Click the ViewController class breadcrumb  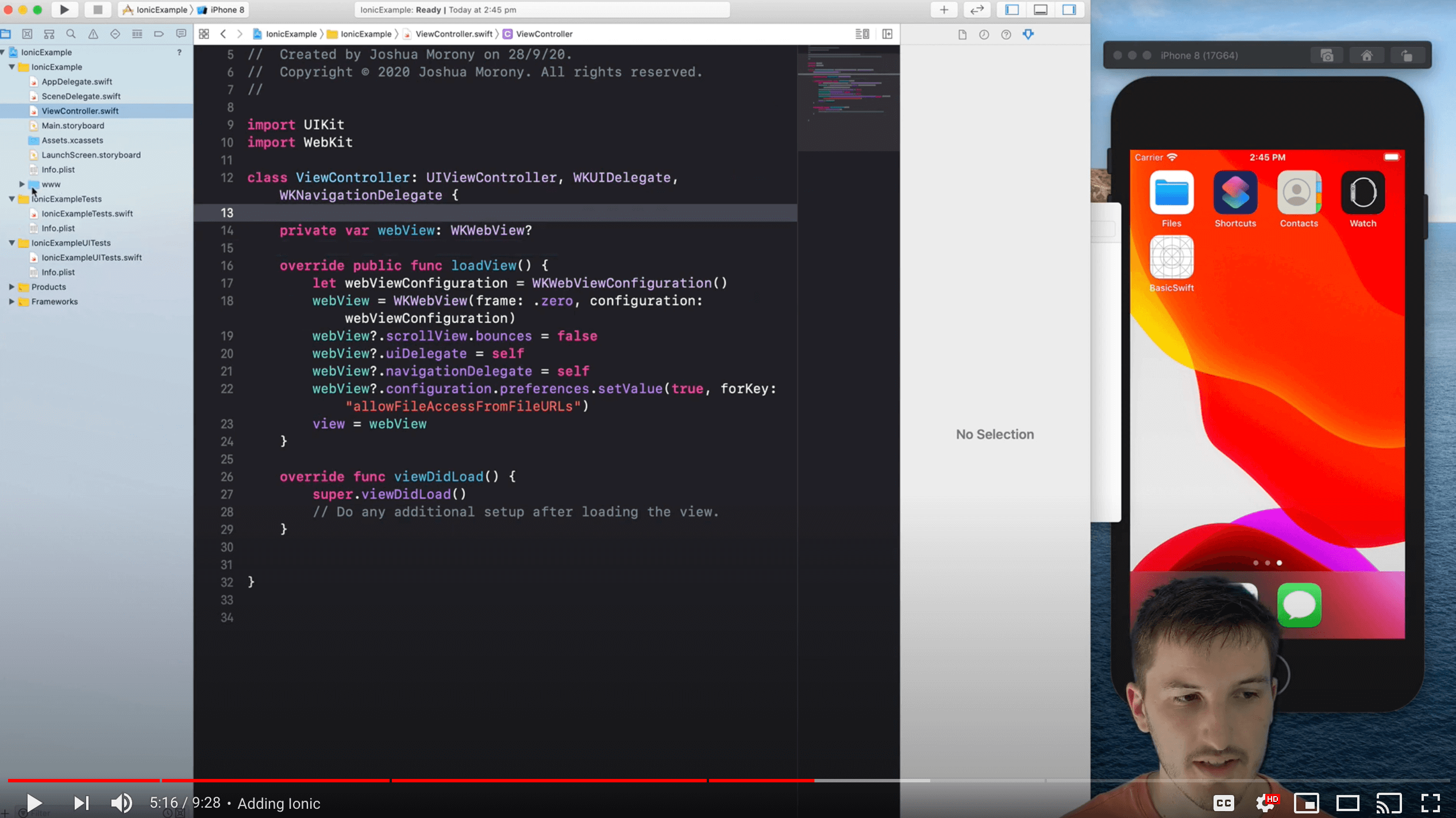pyautogui.click(x=538, y=34)
